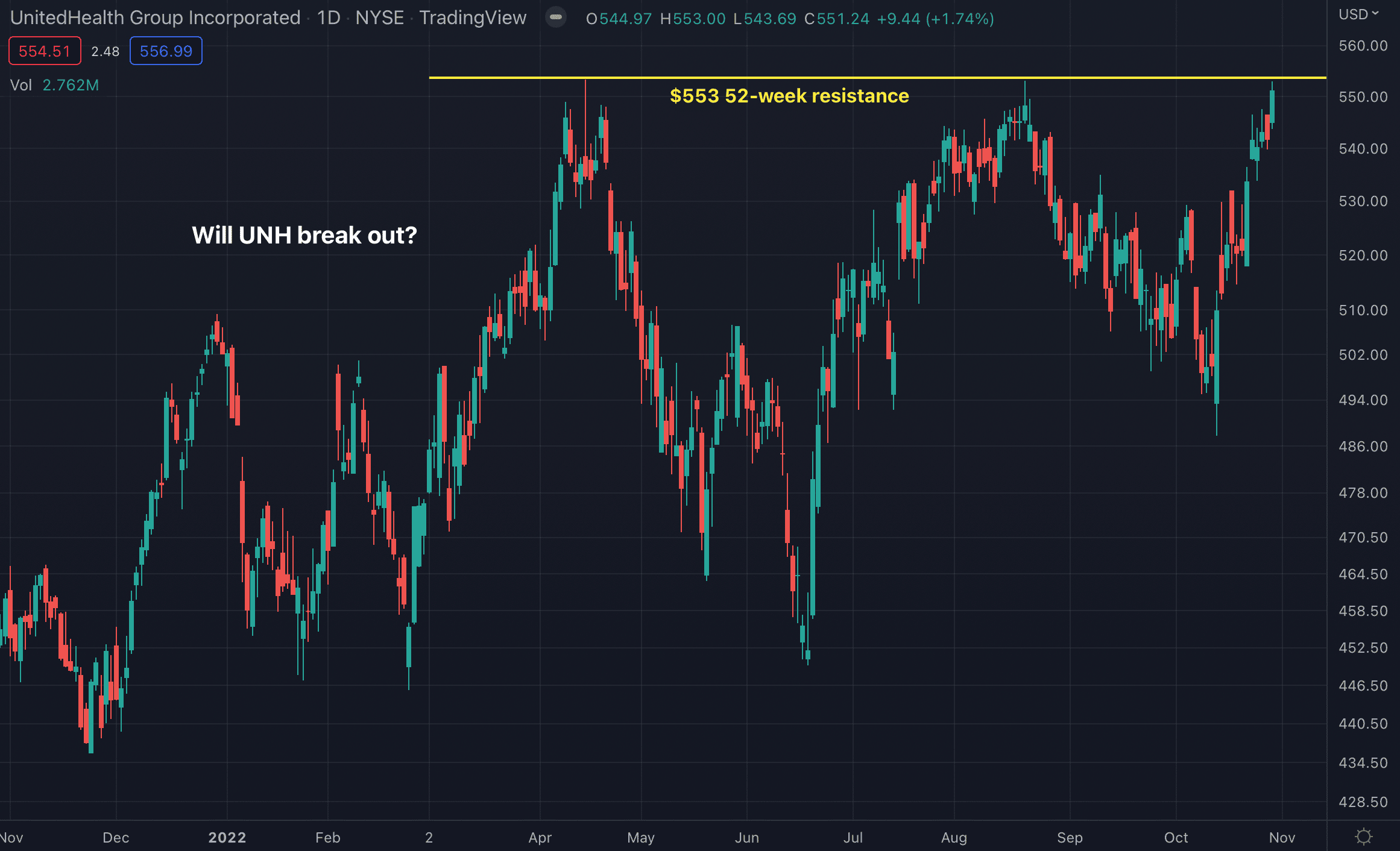Click the UnitedHealth Group Incorporated symbol title
This screenshot has height=851, width=1400.
(155, 18)
